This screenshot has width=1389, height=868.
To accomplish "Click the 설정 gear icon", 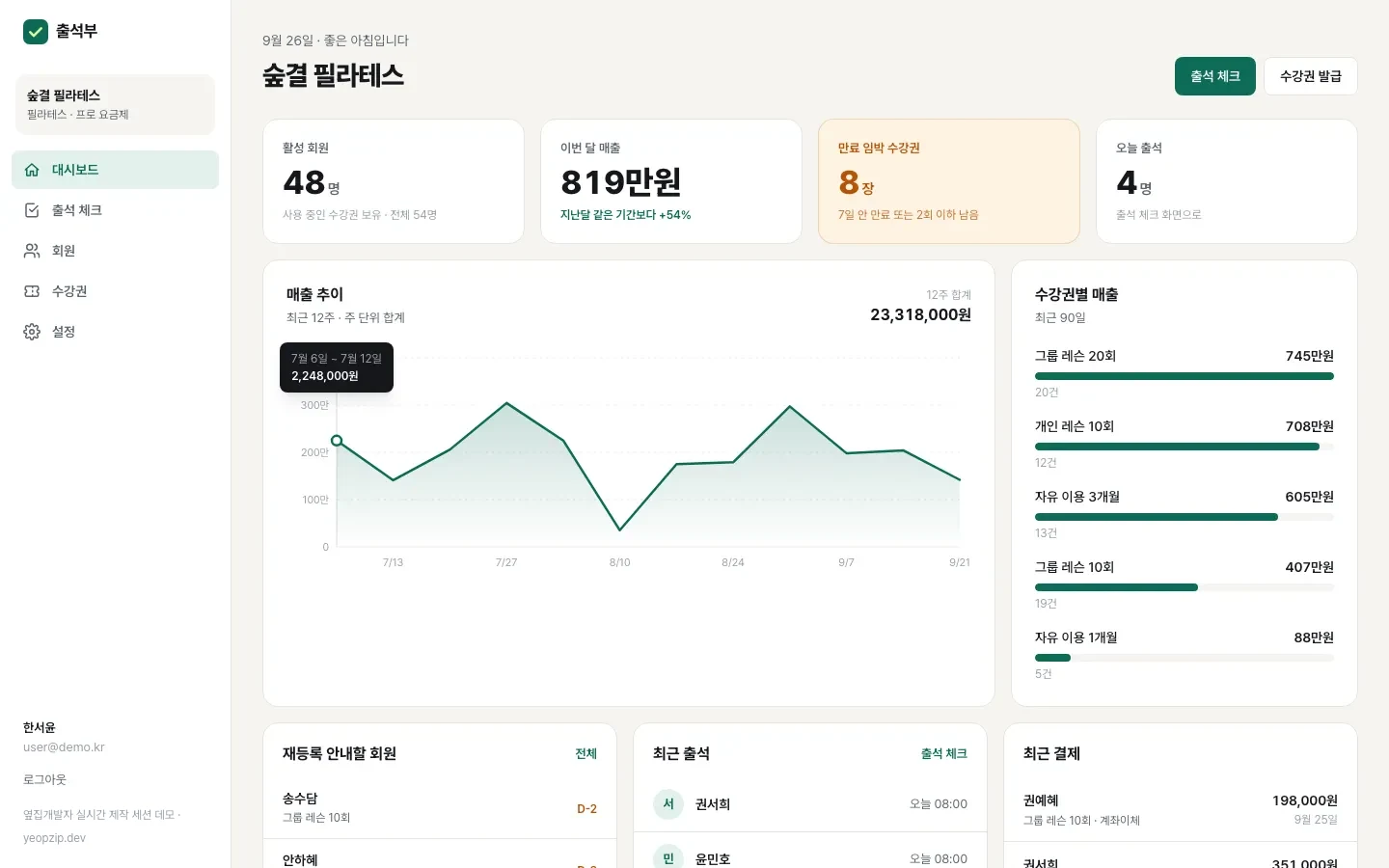I will click(32, 332).
